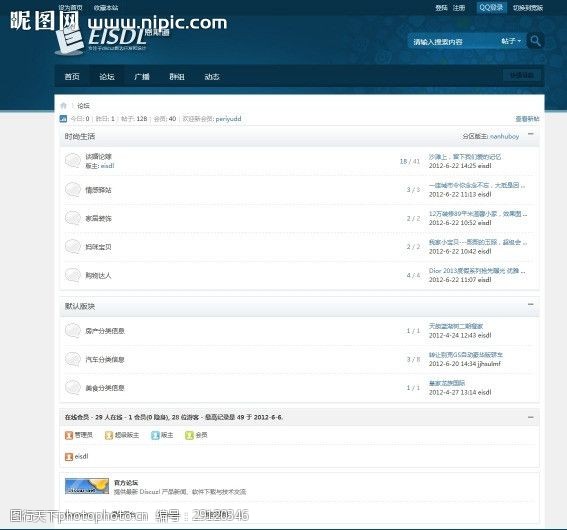Open the new member periyudd profile
567x530 pixels.
229,119
